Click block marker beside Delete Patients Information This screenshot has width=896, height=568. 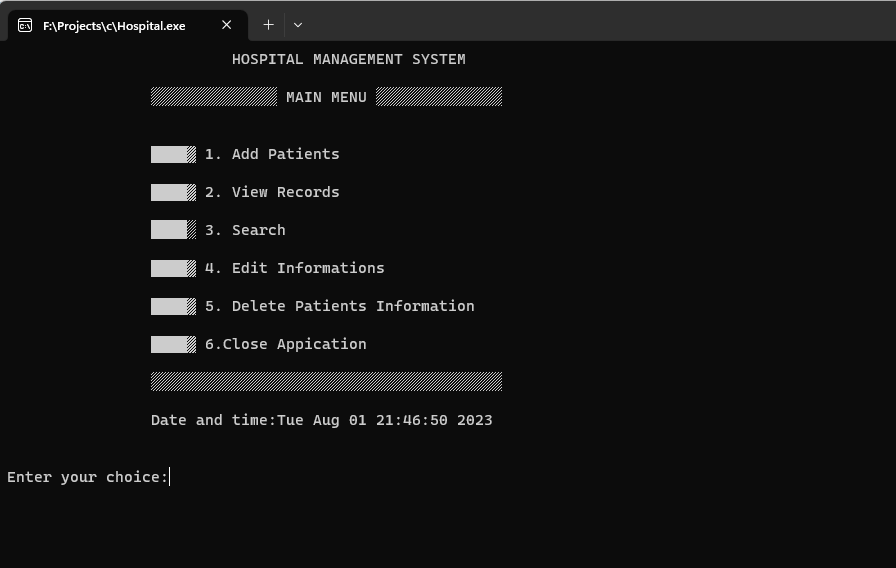(x=173, y=306)
